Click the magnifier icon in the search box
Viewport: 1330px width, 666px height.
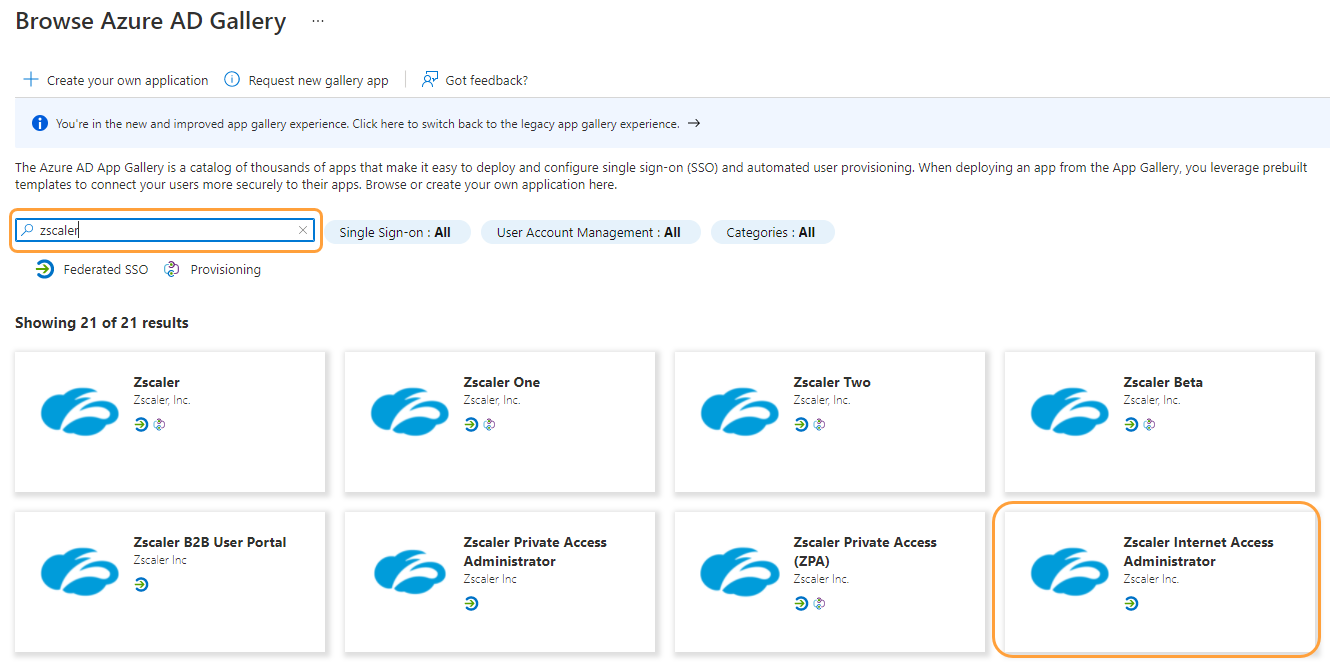point(27,230)
